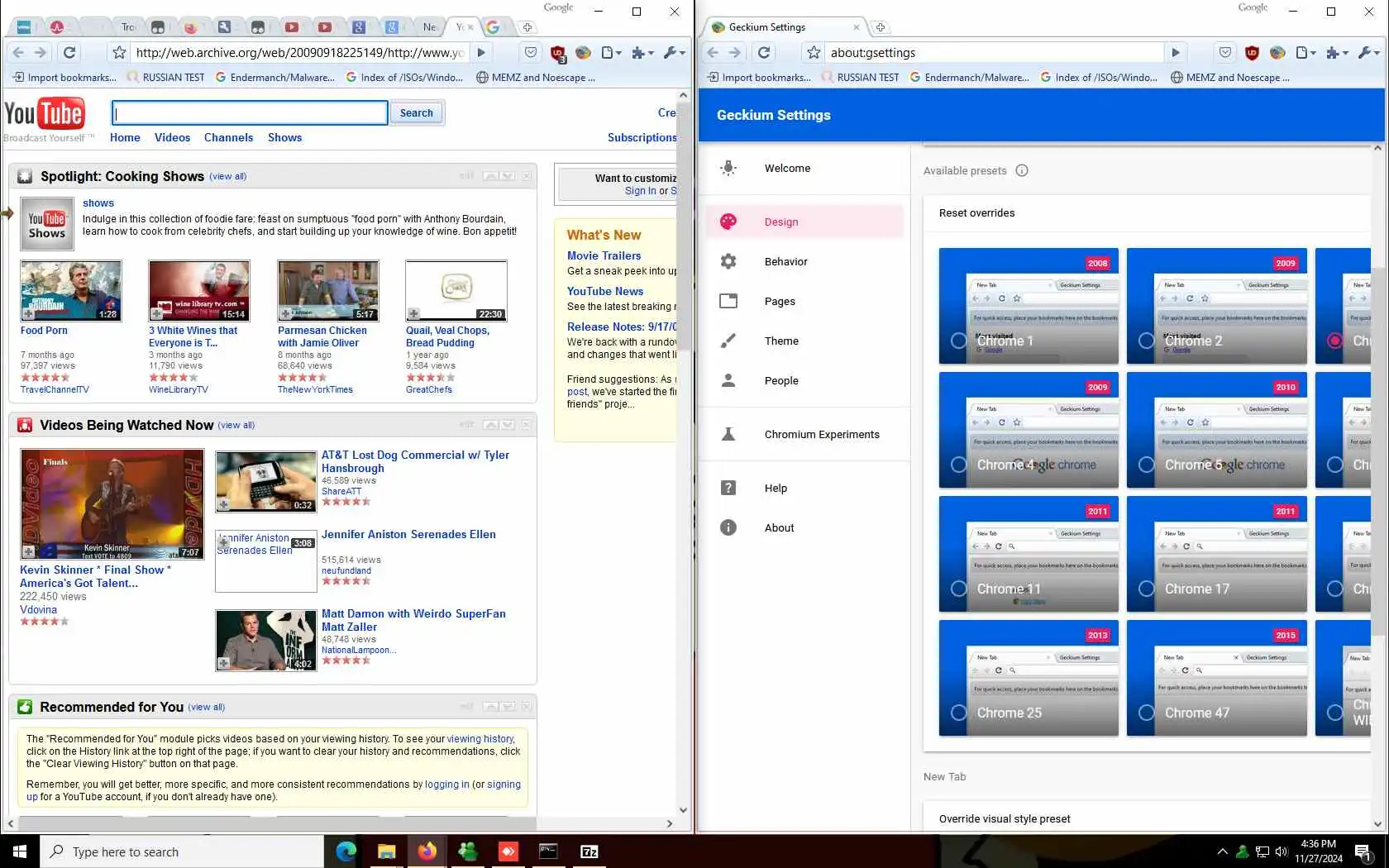Open Chromium Experiments
Viewport: 1389px width, 868px height.
pos(804,434)
